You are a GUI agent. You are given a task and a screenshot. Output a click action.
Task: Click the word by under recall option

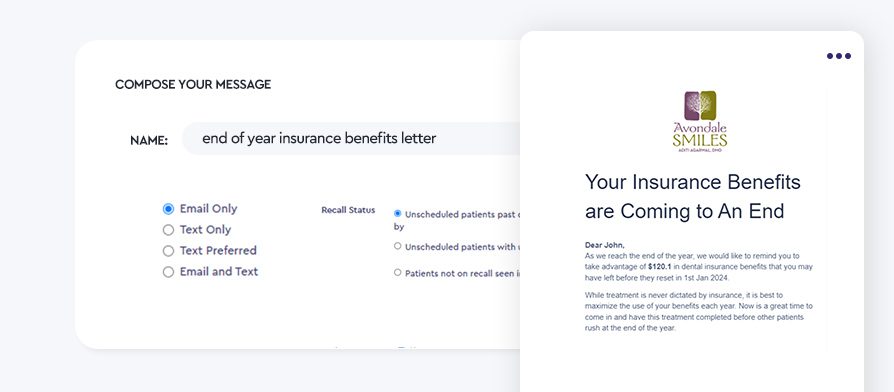click(399, 227)
